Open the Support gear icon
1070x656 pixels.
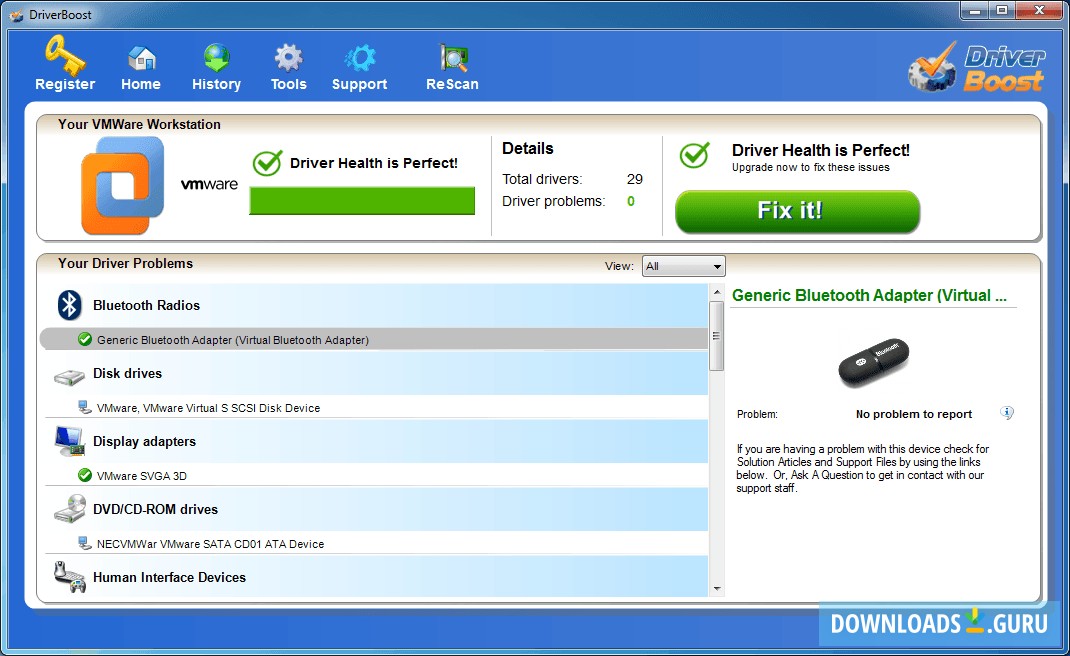[360, 59]
